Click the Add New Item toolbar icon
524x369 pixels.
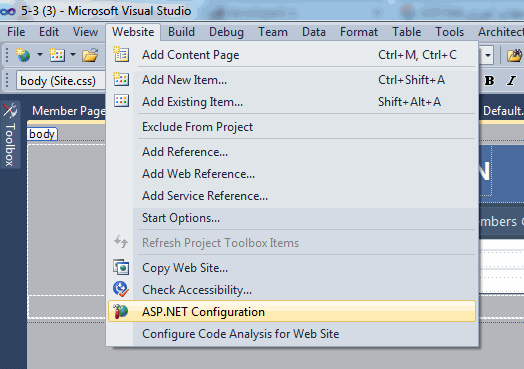click(57, 55)
